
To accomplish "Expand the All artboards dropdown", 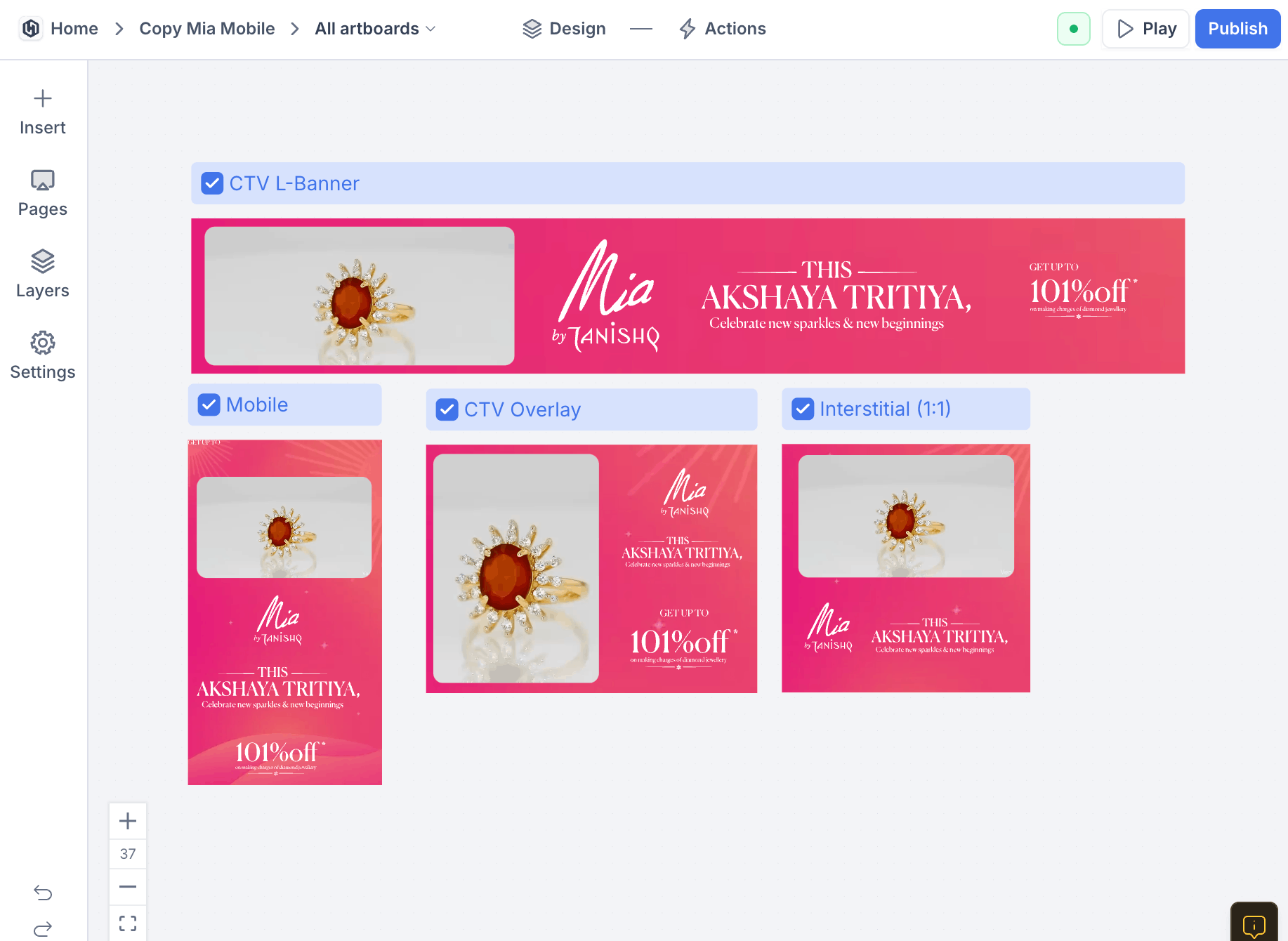I will tap(375, 29).
